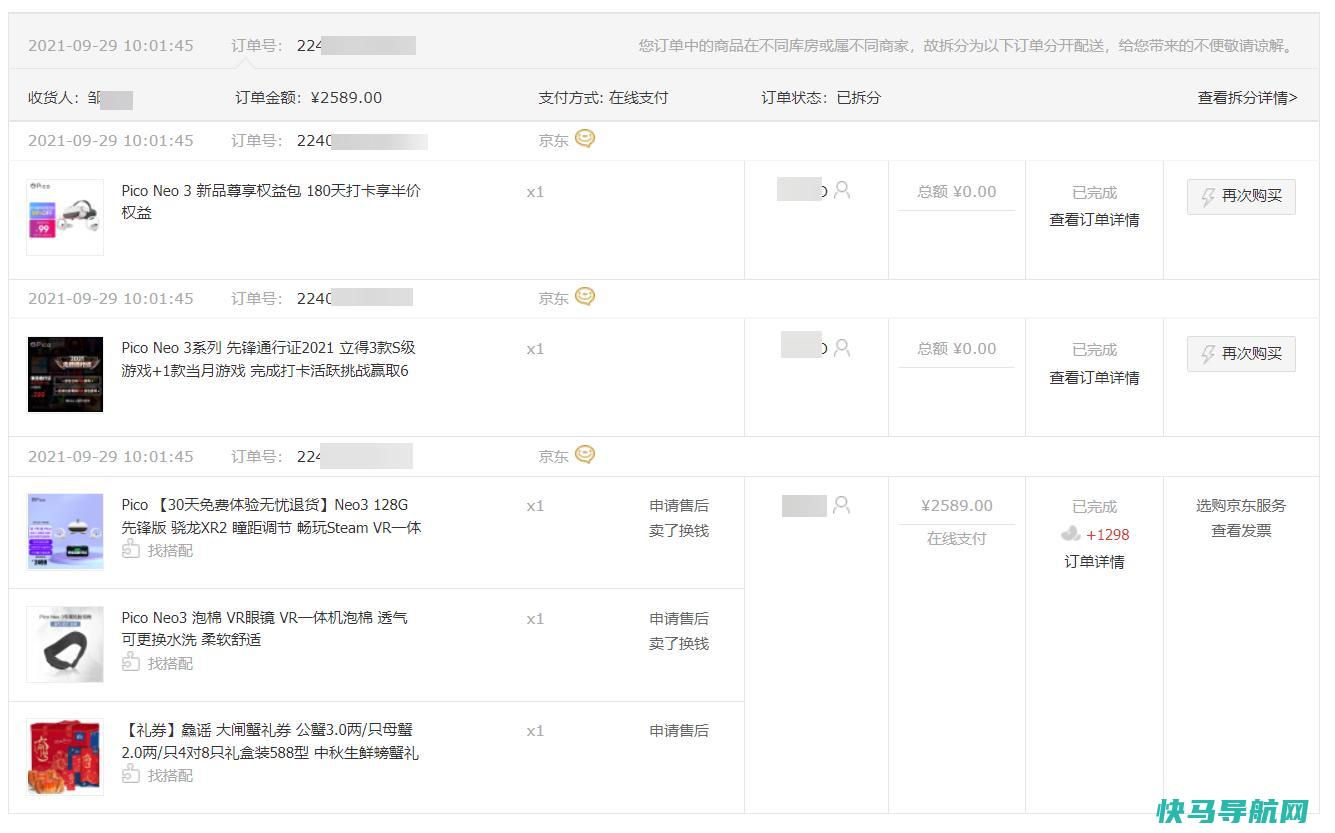Open JD chat icon for Neo3 128G order

coord(585,455)
